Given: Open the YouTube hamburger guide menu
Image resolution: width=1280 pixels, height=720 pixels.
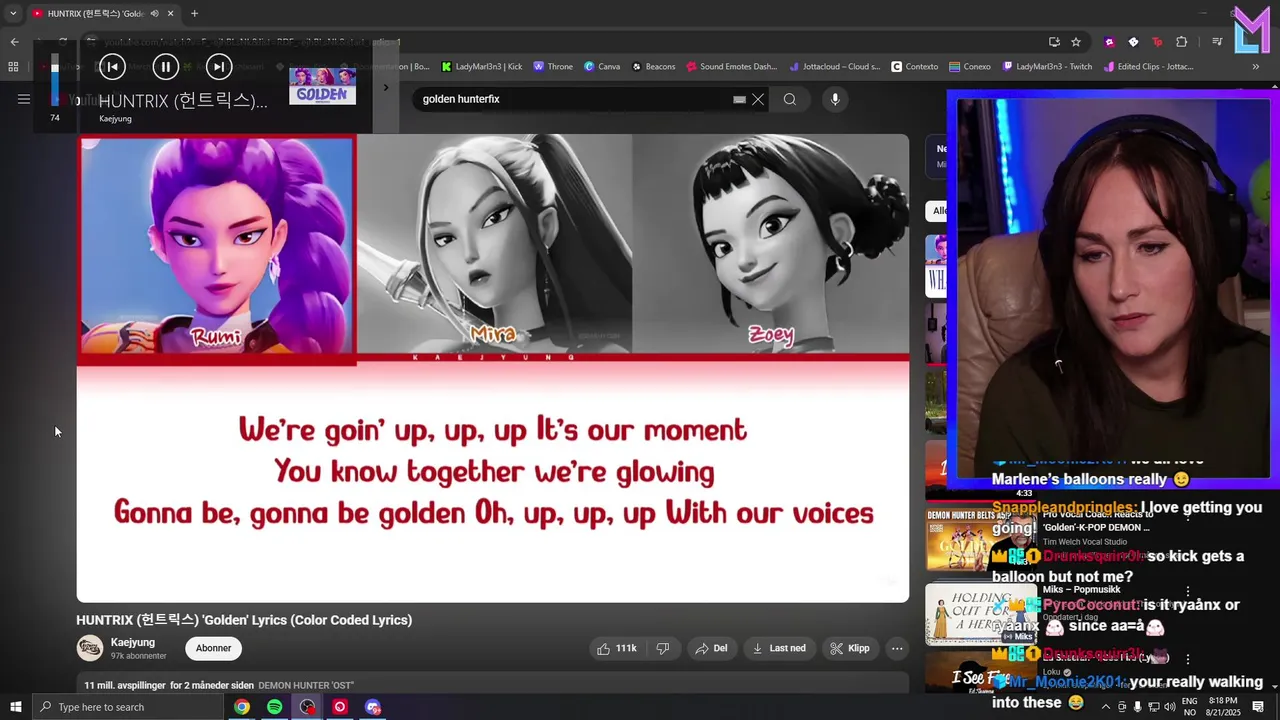Looking at the screenshot, I should [23, 99].
